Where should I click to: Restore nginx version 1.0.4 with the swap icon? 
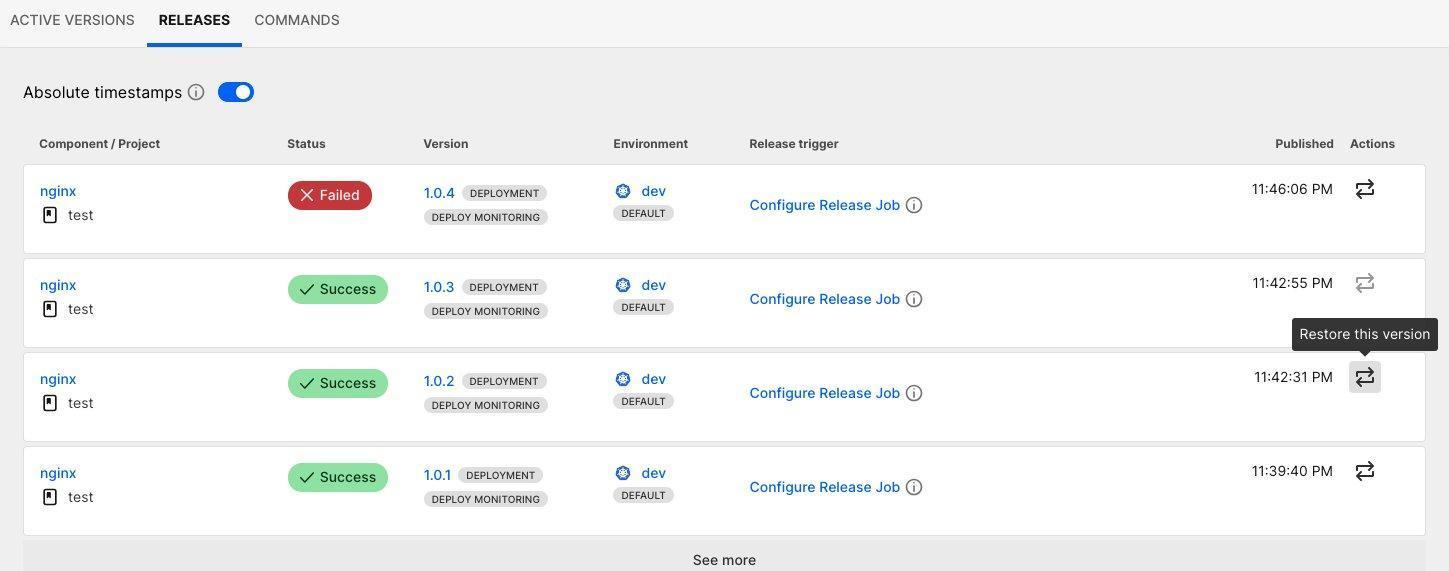[x=1365, y=189]
